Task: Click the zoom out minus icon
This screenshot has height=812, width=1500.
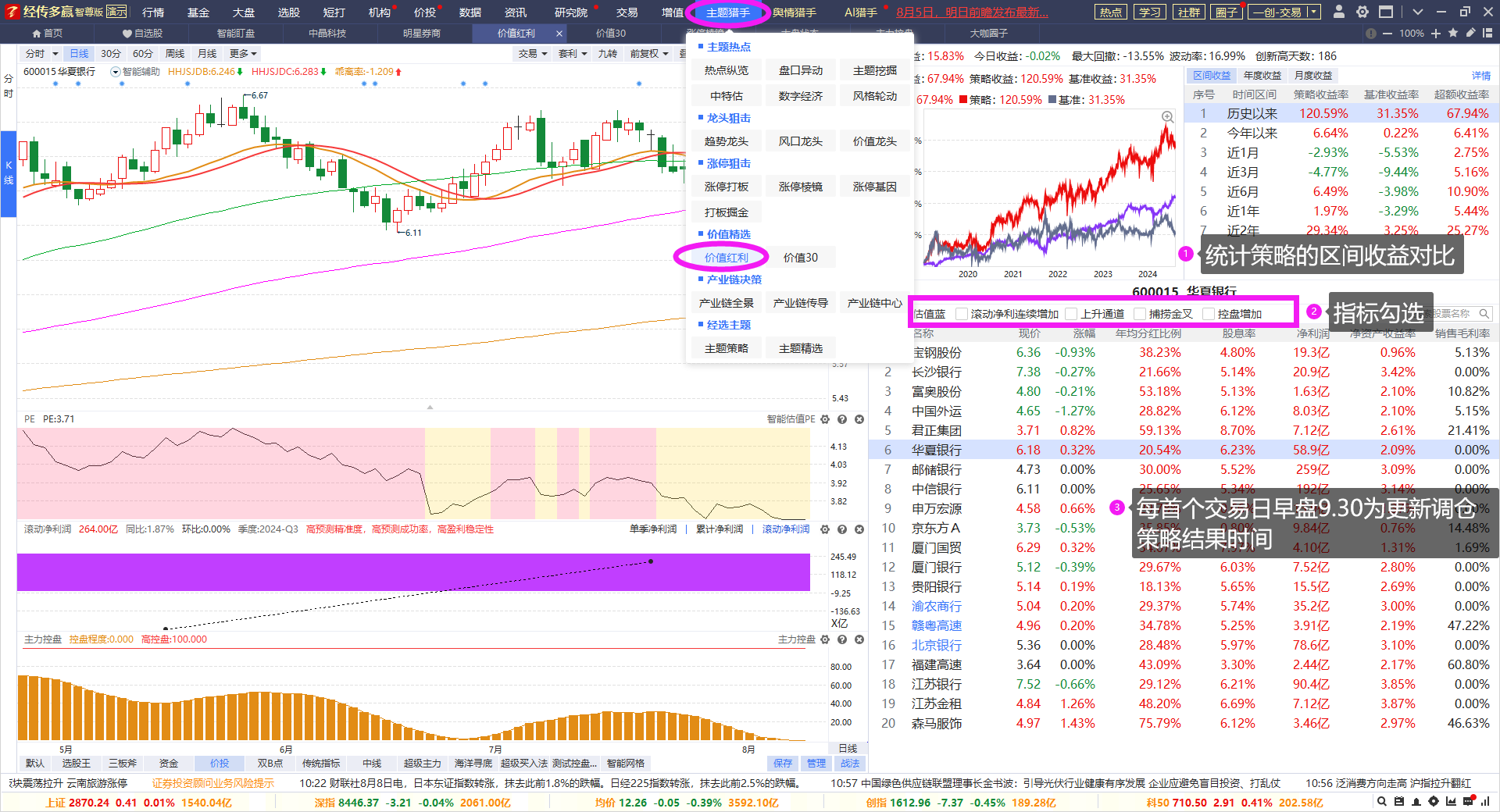Action: [1387, 34]
